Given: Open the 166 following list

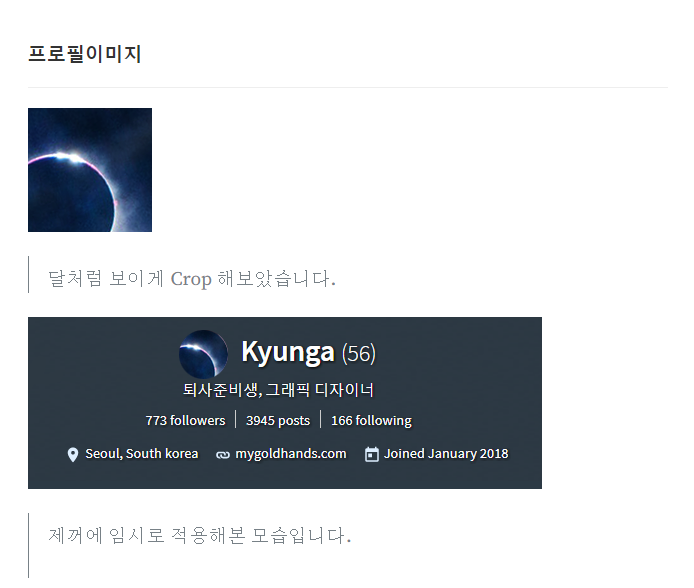Looking at the screenshot, I should click(x=371, y=420).
